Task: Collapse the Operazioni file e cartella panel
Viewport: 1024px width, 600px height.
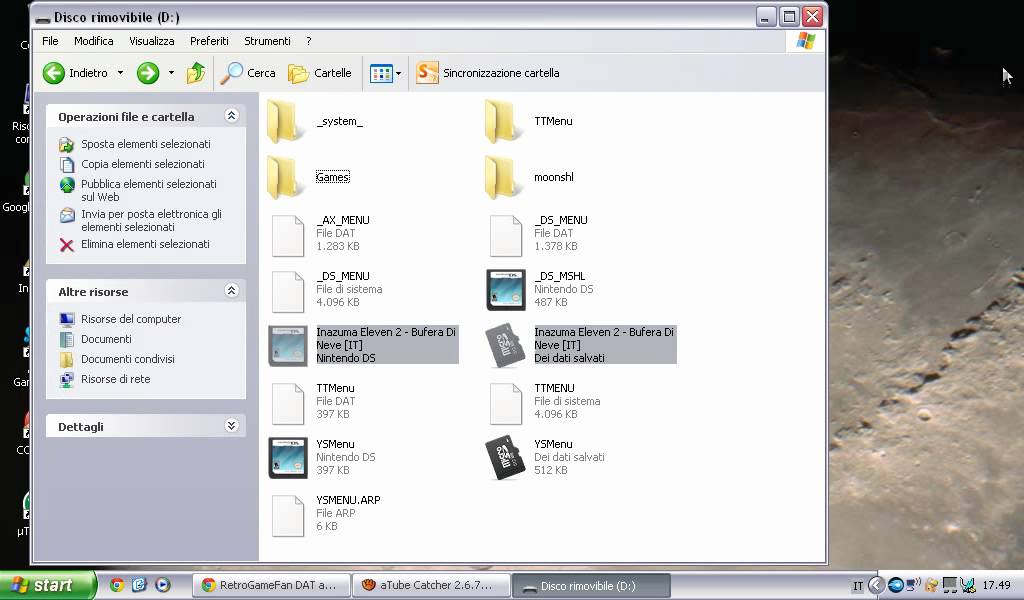Action: 231,116
